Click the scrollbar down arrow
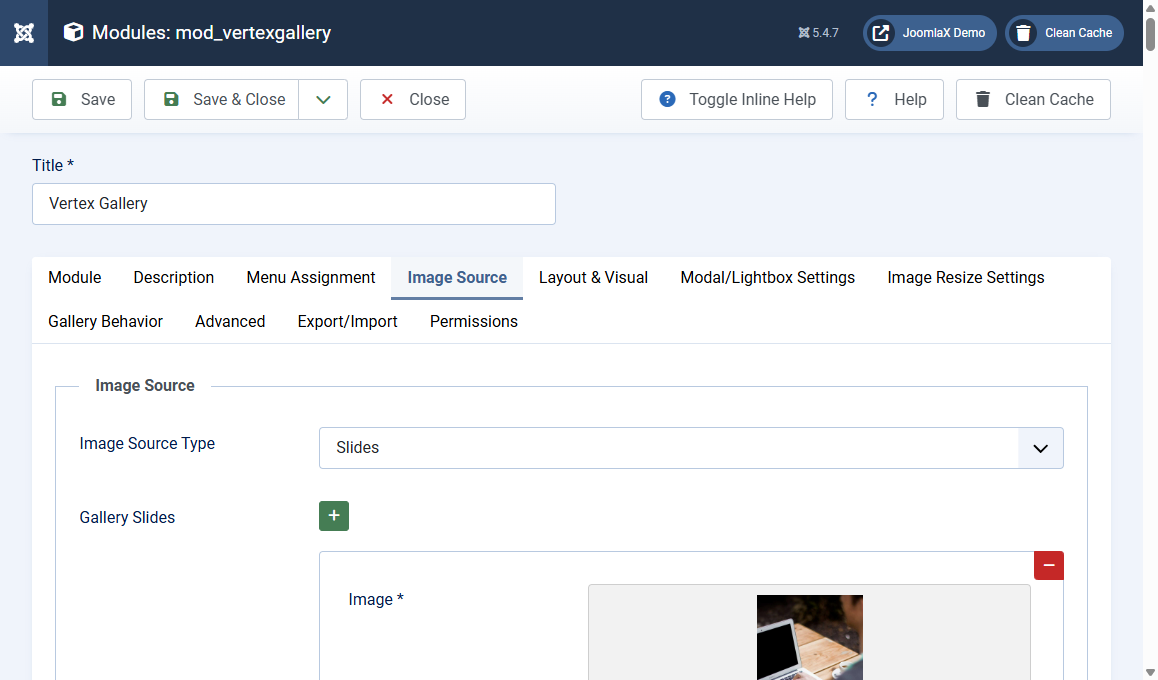 tap(1150, 673)
